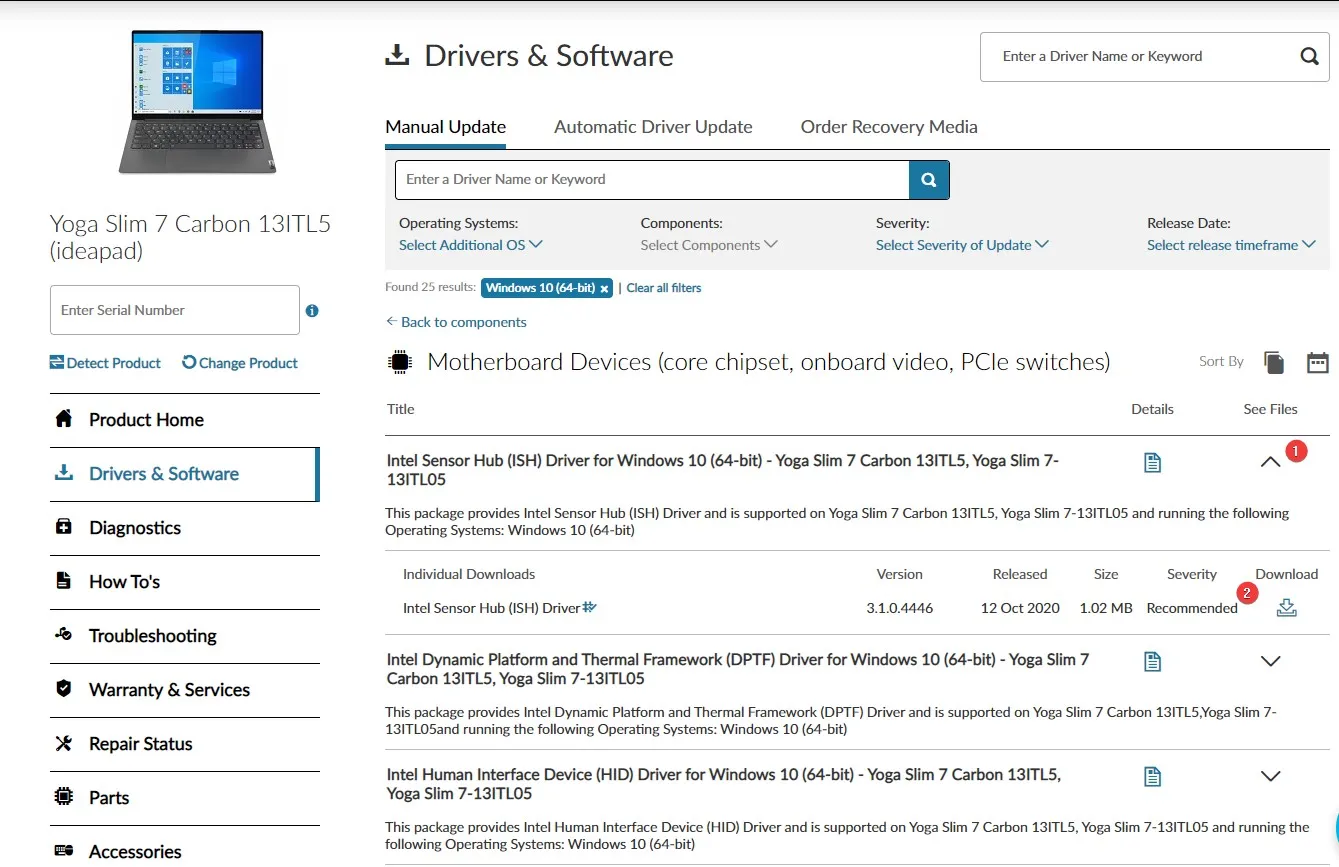Focus the Enter Serial Number field
The width and height of the screenshot is (1339, 867).
pos(175,310)
